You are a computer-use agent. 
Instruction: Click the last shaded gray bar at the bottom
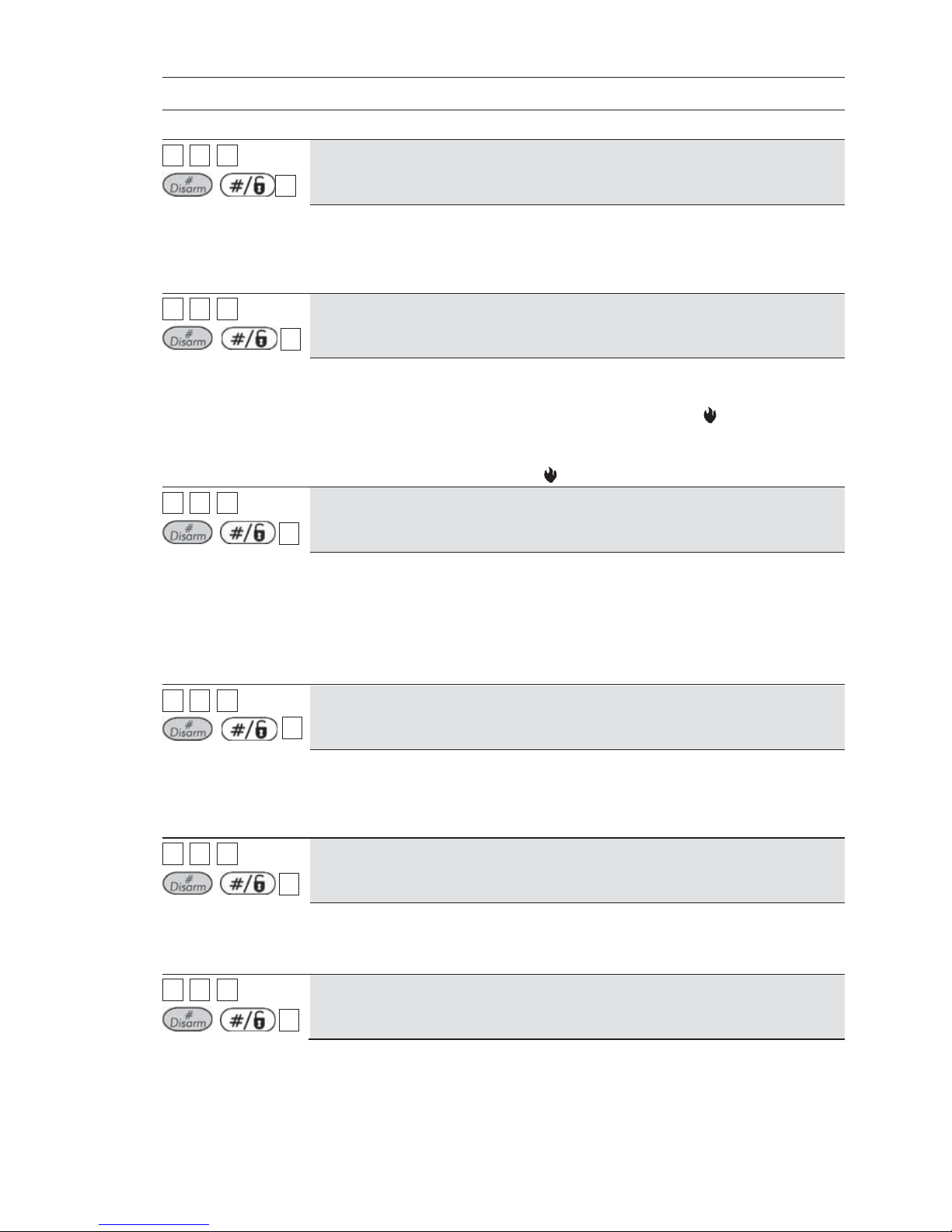click(x=577, y=1007)
